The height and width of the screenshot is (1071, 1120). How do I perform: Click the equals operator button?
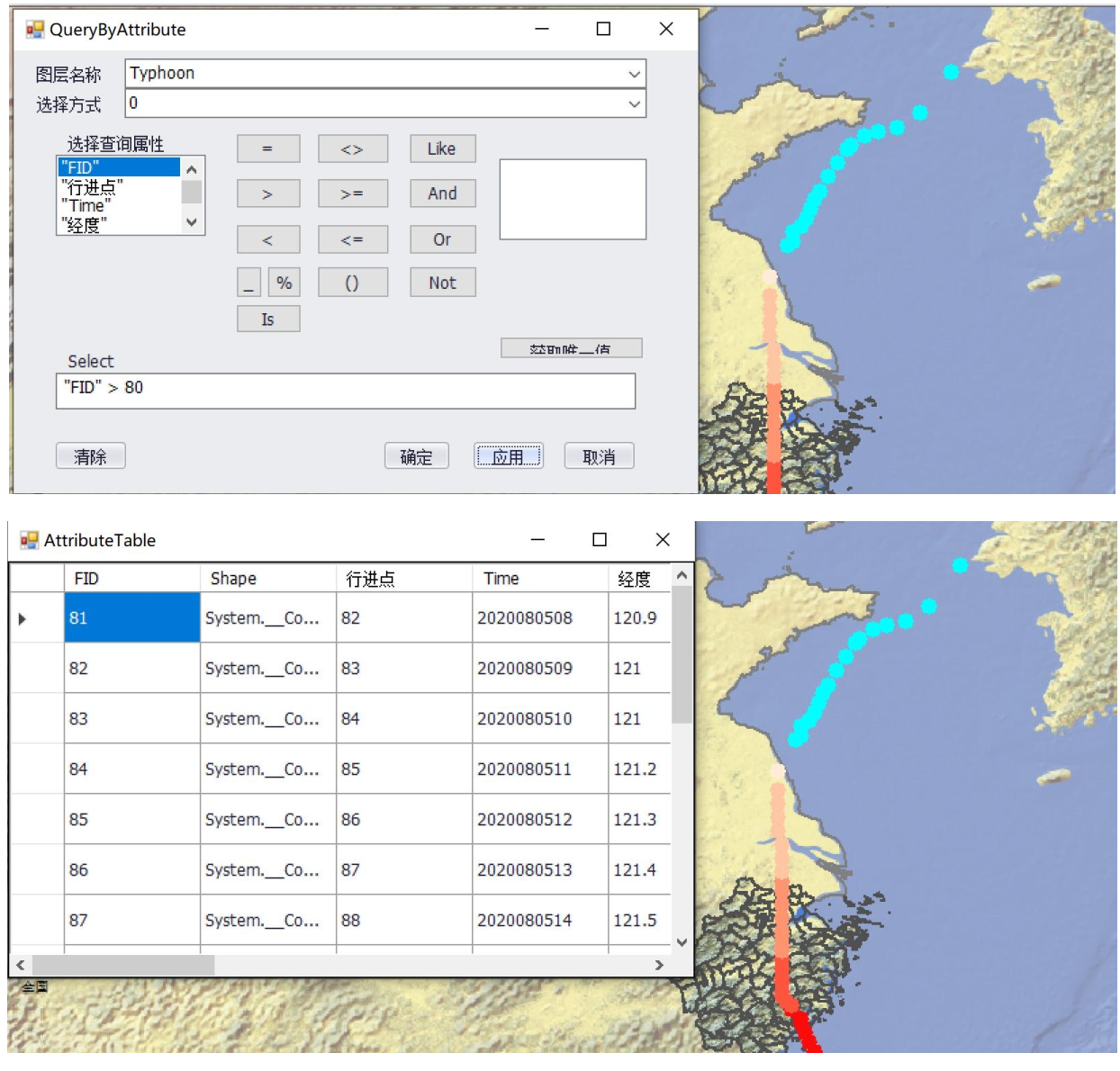coord(268,148)
